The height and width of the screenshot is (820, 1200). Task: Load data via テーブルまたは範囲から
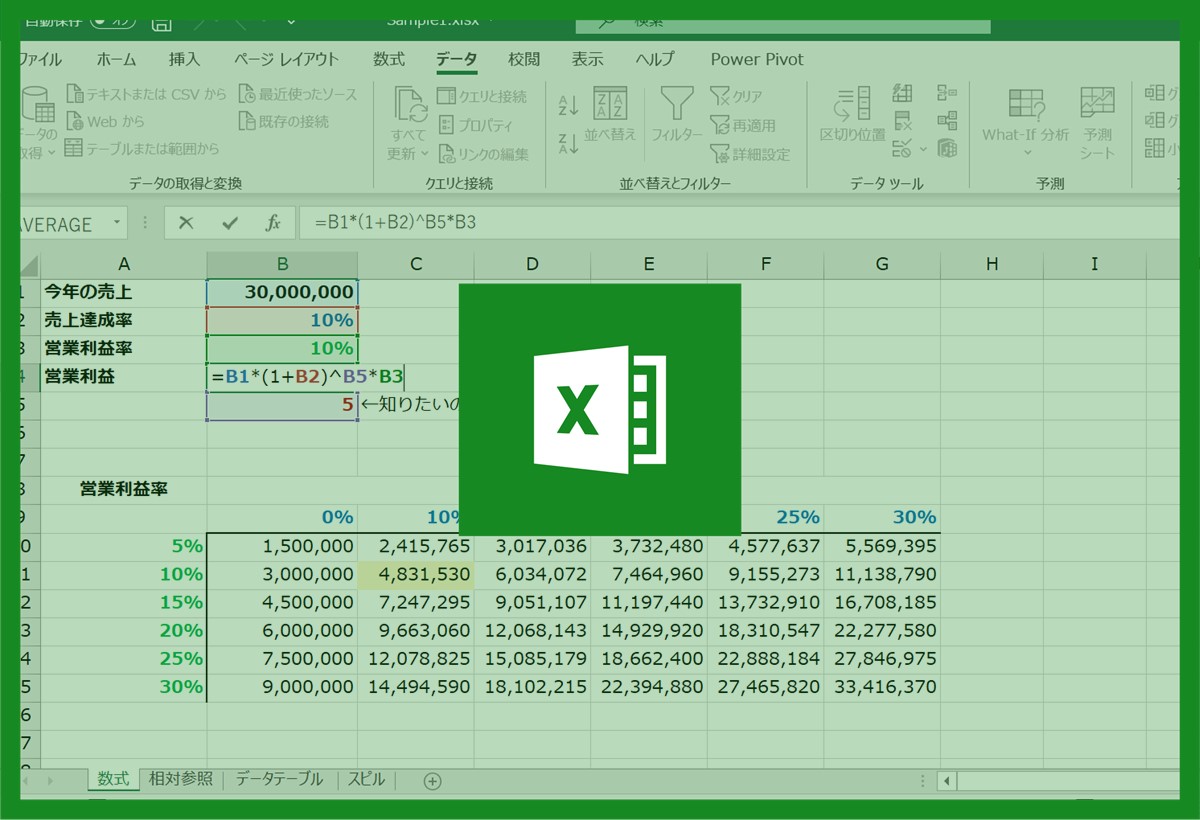(x=142, y=149)
